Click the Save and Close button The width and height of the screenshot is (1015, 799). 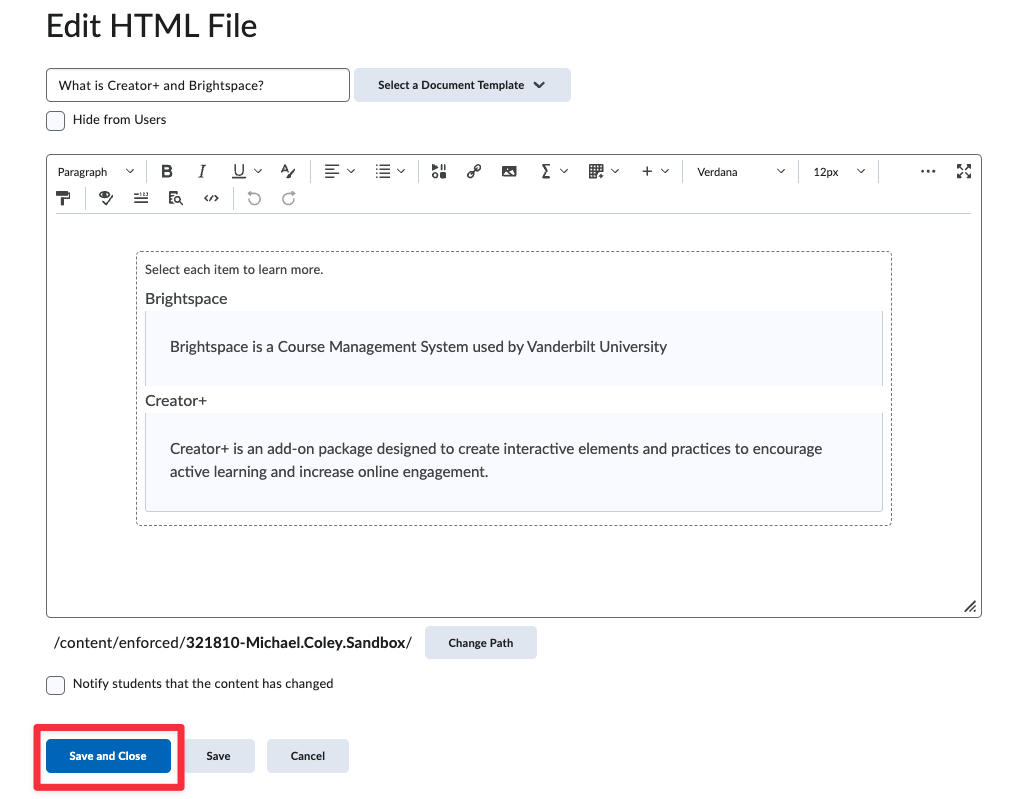[x=108, y=756]
